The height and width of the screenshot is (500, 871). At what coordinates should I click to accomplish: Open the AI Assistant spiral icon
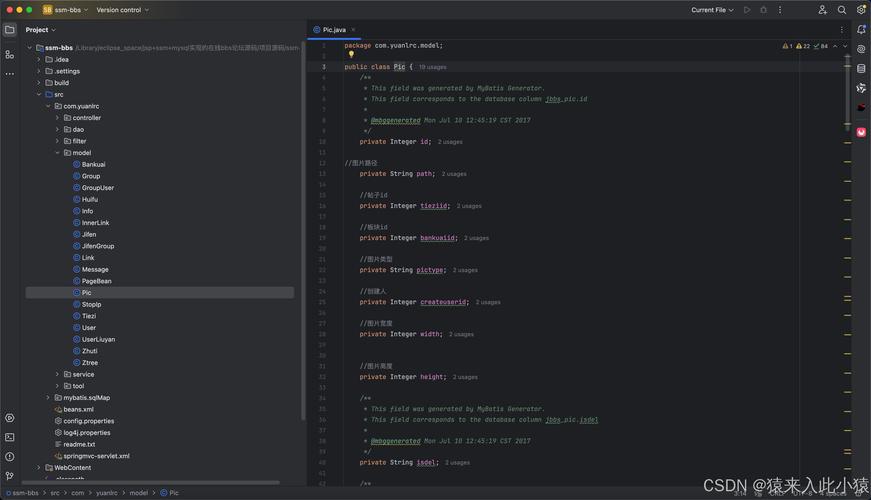(861, 49)
